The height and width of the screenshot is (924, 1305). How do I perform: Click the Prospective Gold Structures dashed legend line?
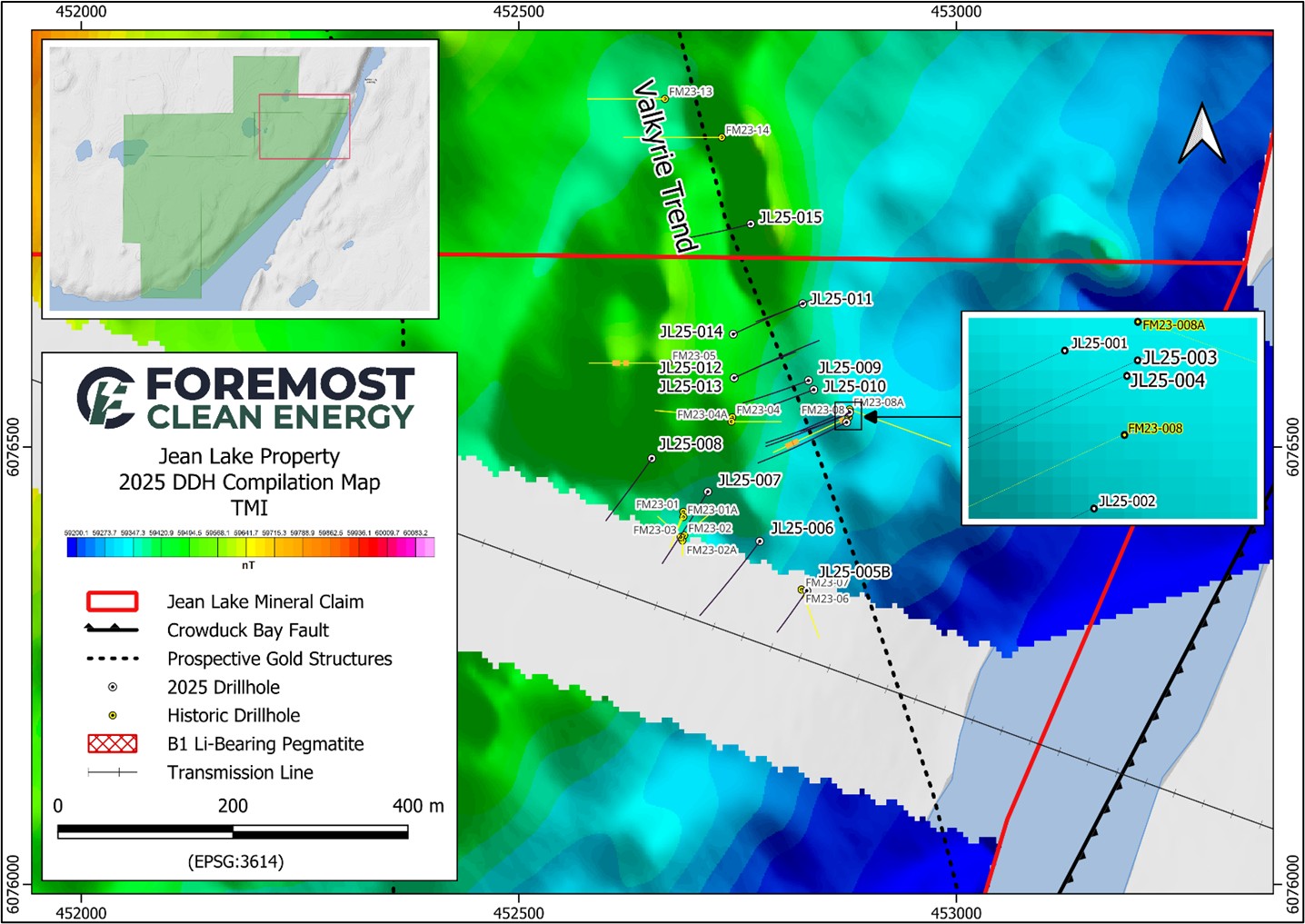(x=112, y=659)
